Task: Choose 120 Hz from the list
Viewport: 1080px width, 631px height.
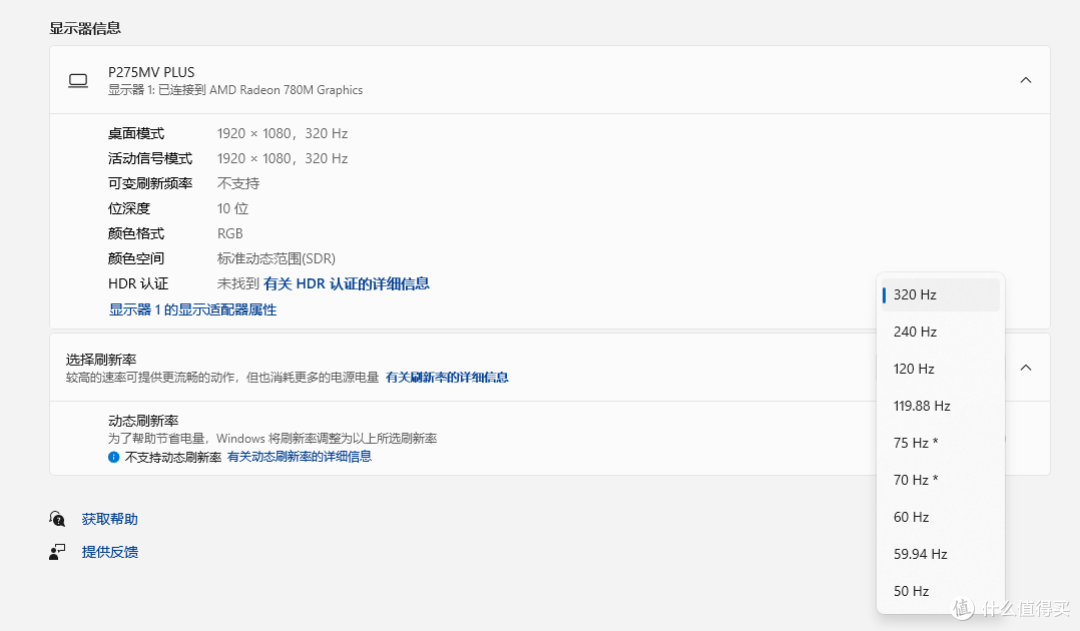Action: point(940,369)
